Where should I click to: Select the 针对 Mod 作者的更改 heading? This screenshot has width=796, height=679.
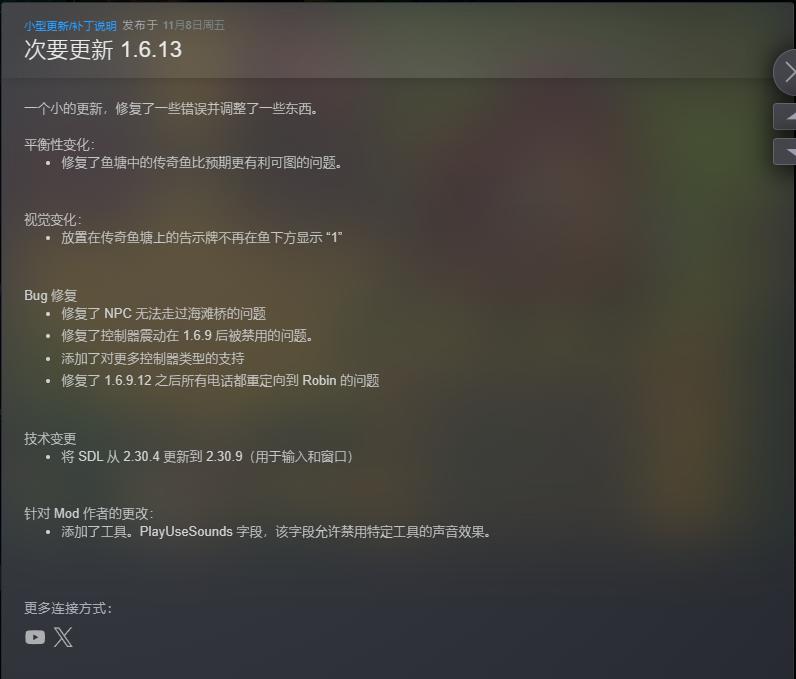pyautogui.click(x=89, y=513)
